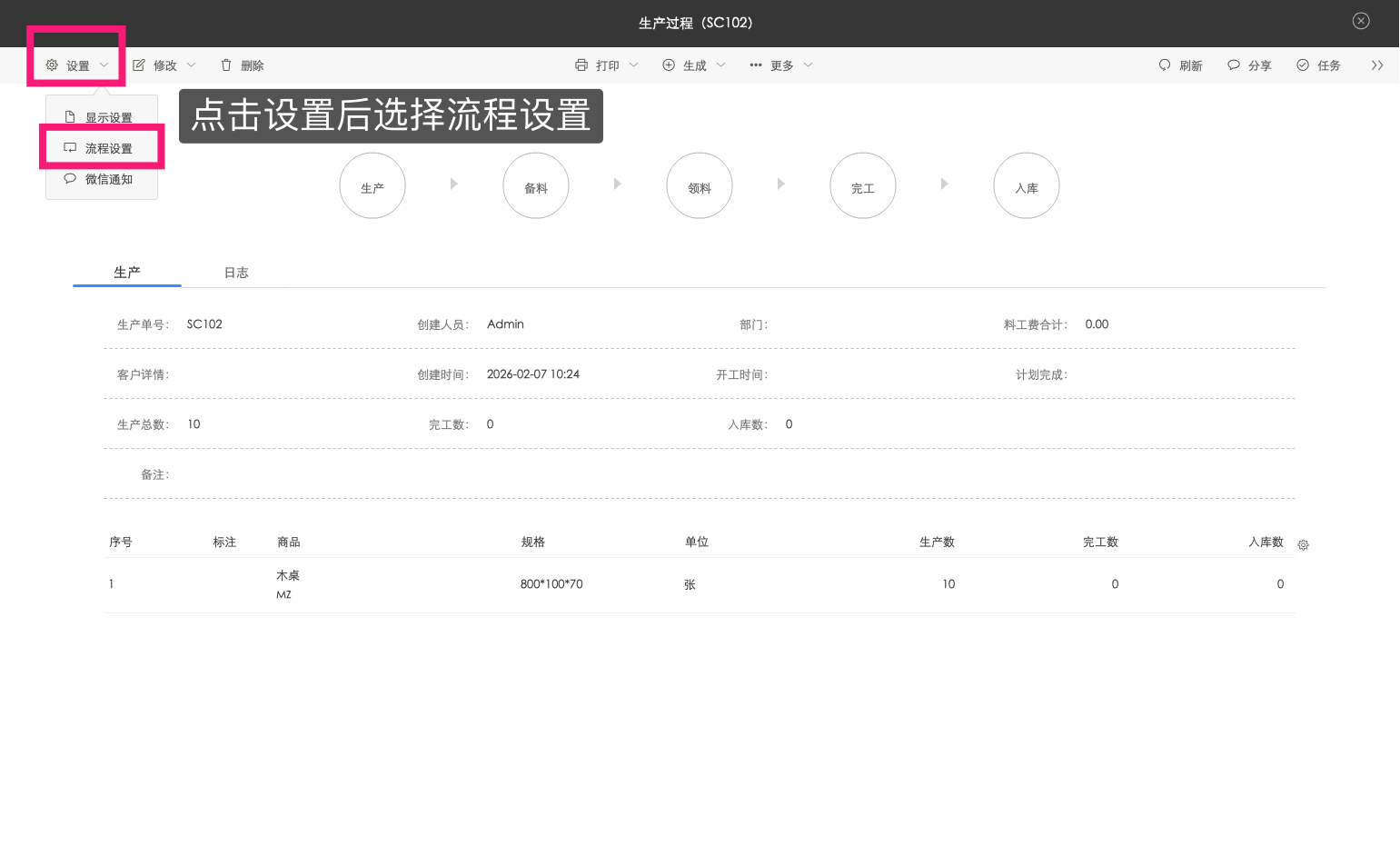This screenshot has width=1400, height=856.
Task: Switch to the 日志 tab
Action: (235, 272)
